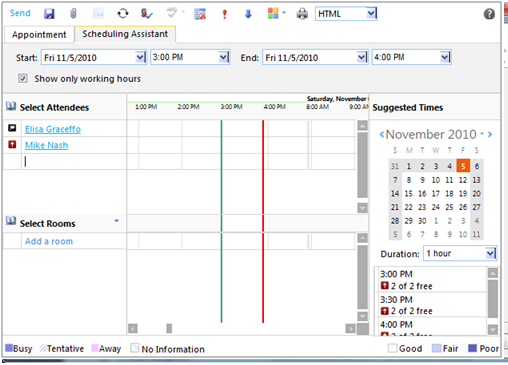Set high importance with red exclamation
This screenshot has width=508, height=365.
[224, 14]
